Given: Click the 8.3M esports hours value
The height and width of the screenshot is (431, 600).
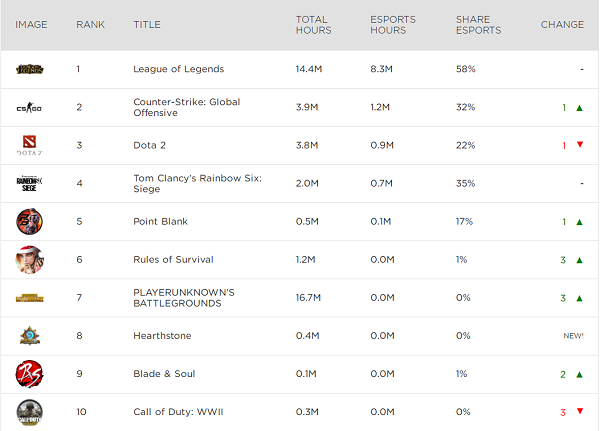Looking at the screenshot, I should [381, 69].
